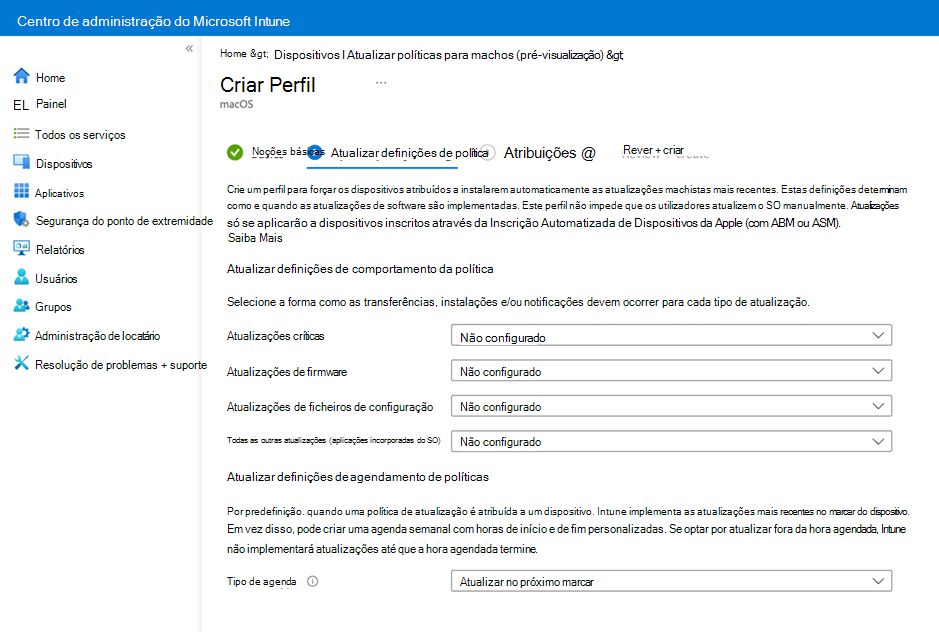
Task: Open Aplicativos in the sidebar
Action: [59, 193]
